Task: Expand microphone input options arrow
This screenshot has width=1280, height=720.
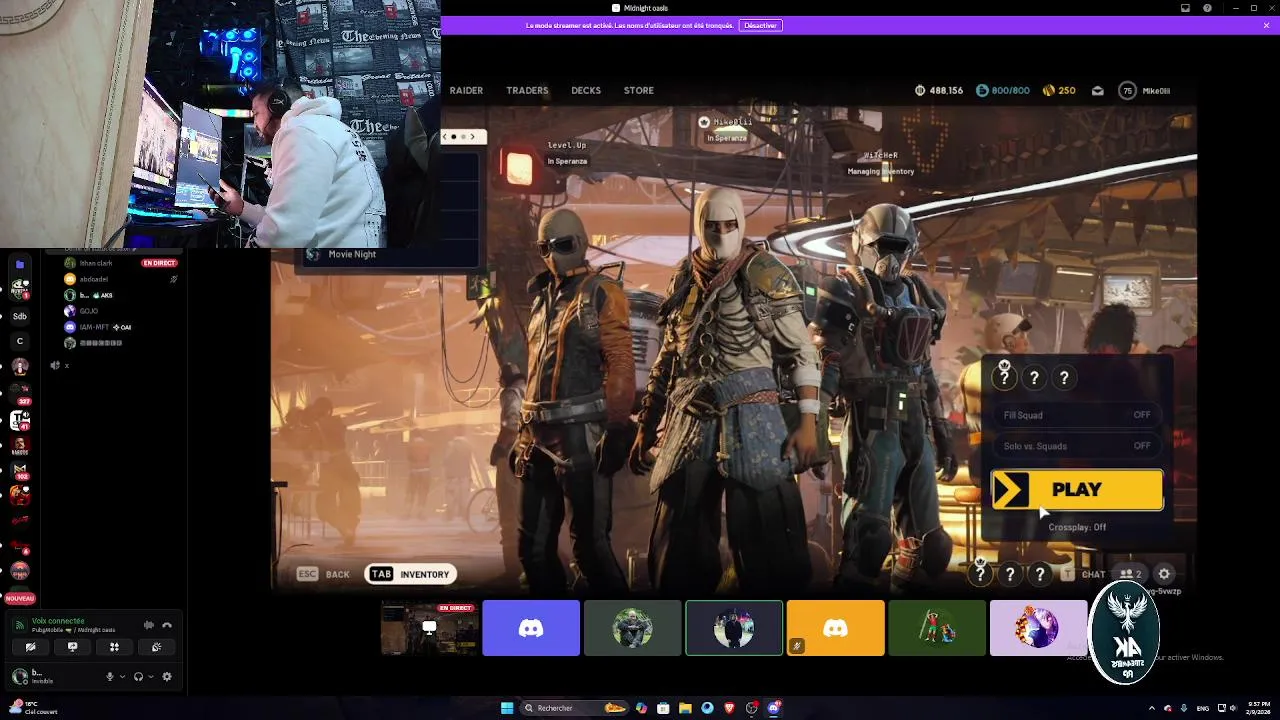Action: click(122, 677)
